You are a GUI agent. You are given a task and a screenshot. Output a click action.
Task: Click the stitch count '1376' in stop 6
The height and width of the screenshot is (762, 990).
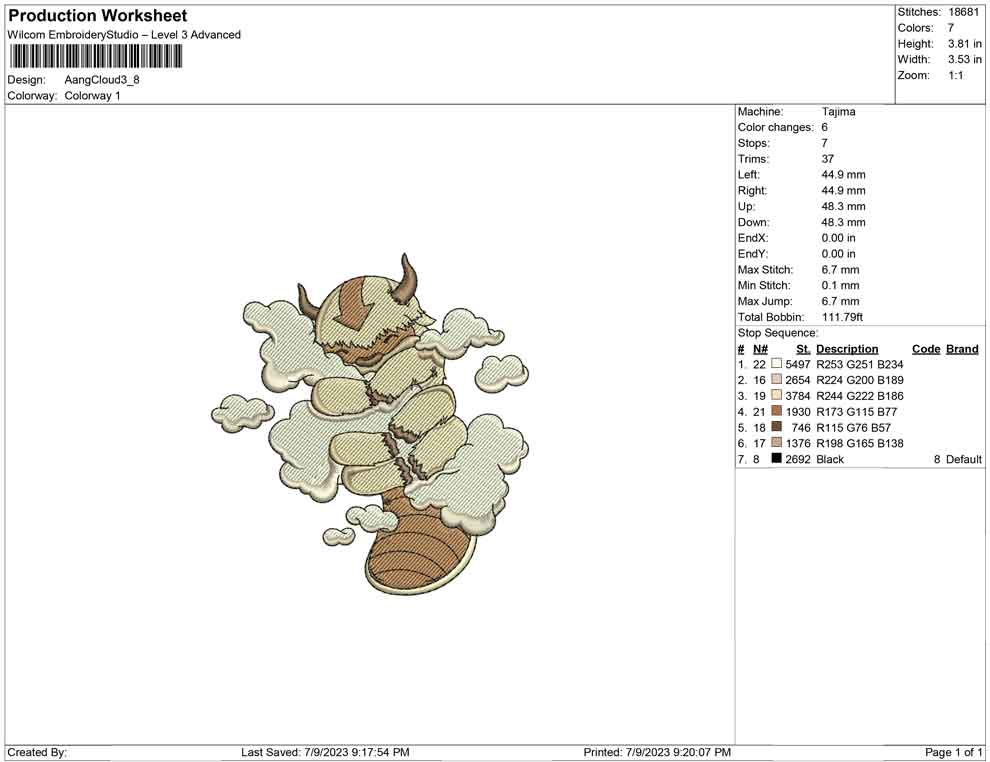[x=798, y=443]
